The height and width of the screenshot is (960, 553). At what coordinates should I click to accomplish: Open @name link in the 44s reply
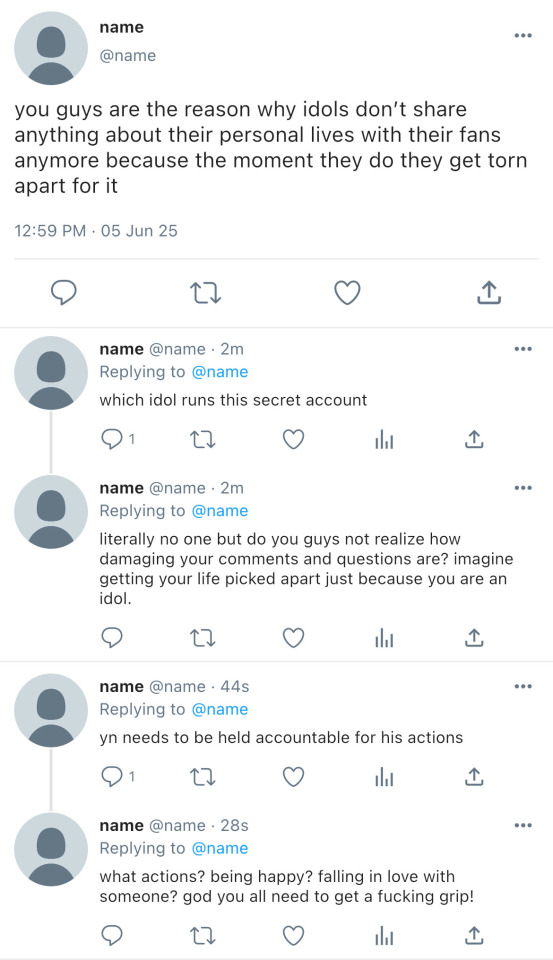click(x=220, y=709)
